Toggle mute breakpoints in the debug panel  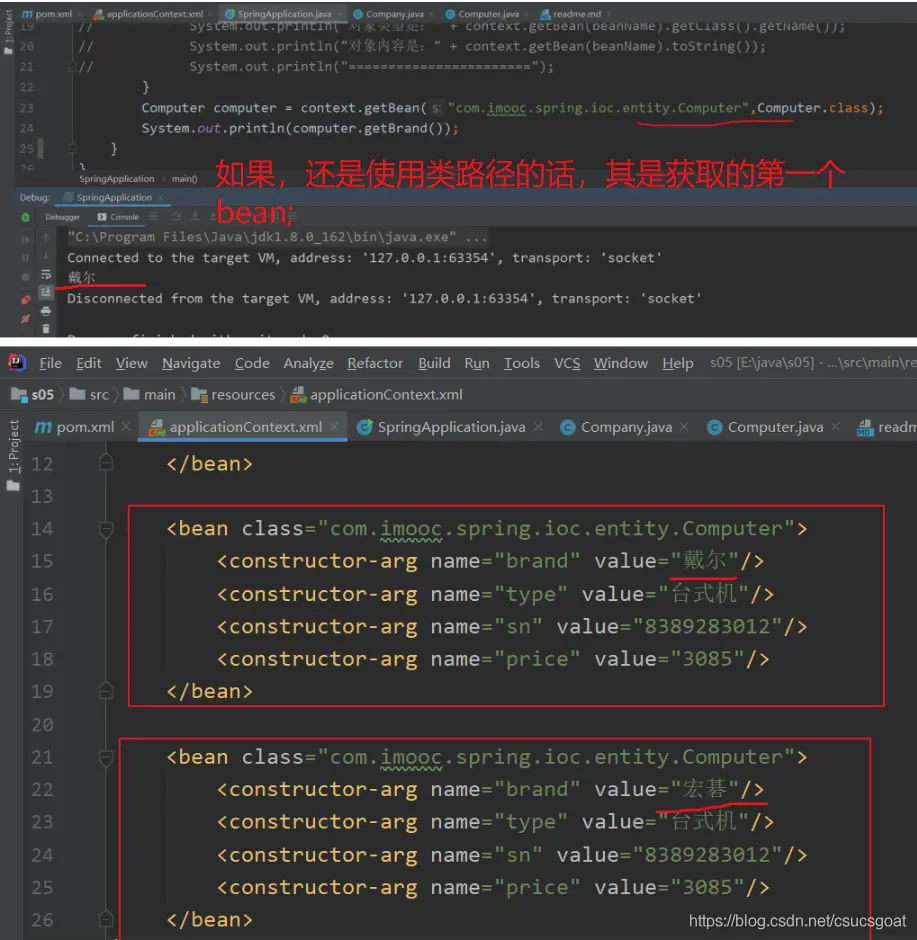click(x=26, y=318)
